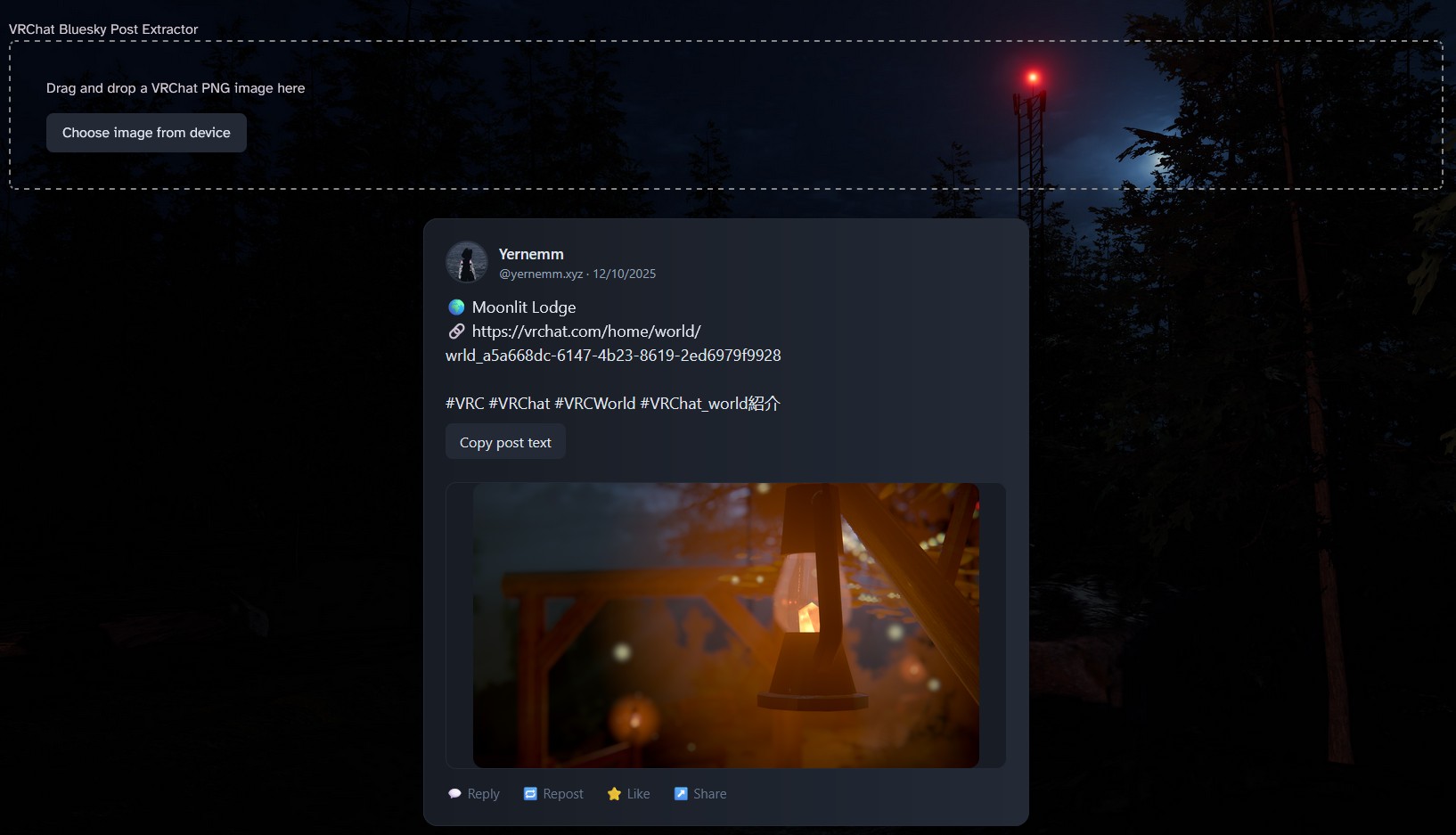Select the #VRCWorld hashtag

point(595,404)
